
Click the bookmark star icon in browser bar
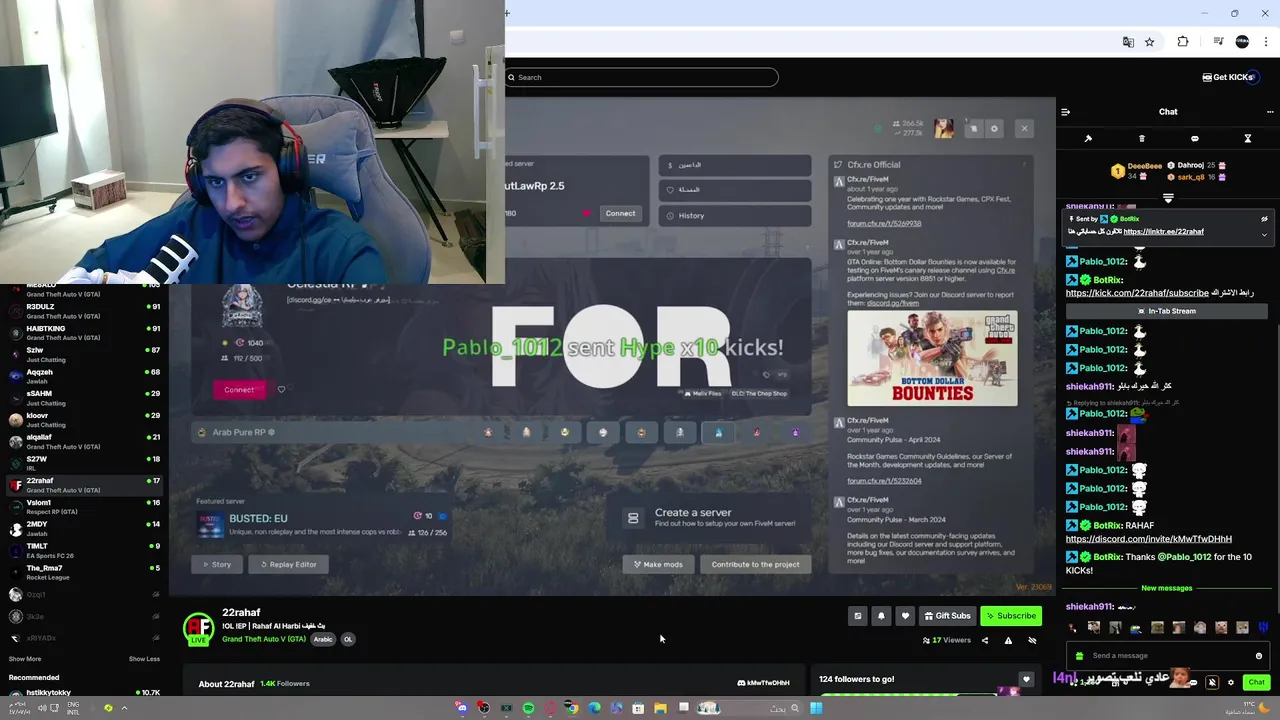point(1150,42)
